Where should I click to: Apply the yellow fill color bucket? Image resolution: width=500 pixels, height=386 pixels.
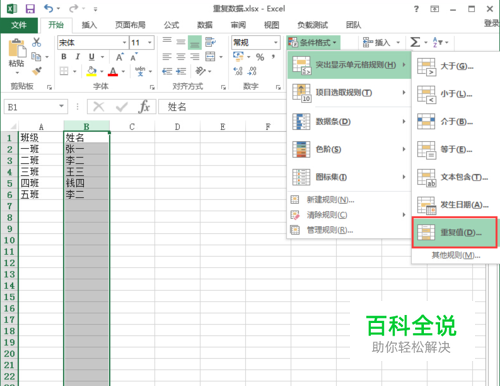coord(91,71)
